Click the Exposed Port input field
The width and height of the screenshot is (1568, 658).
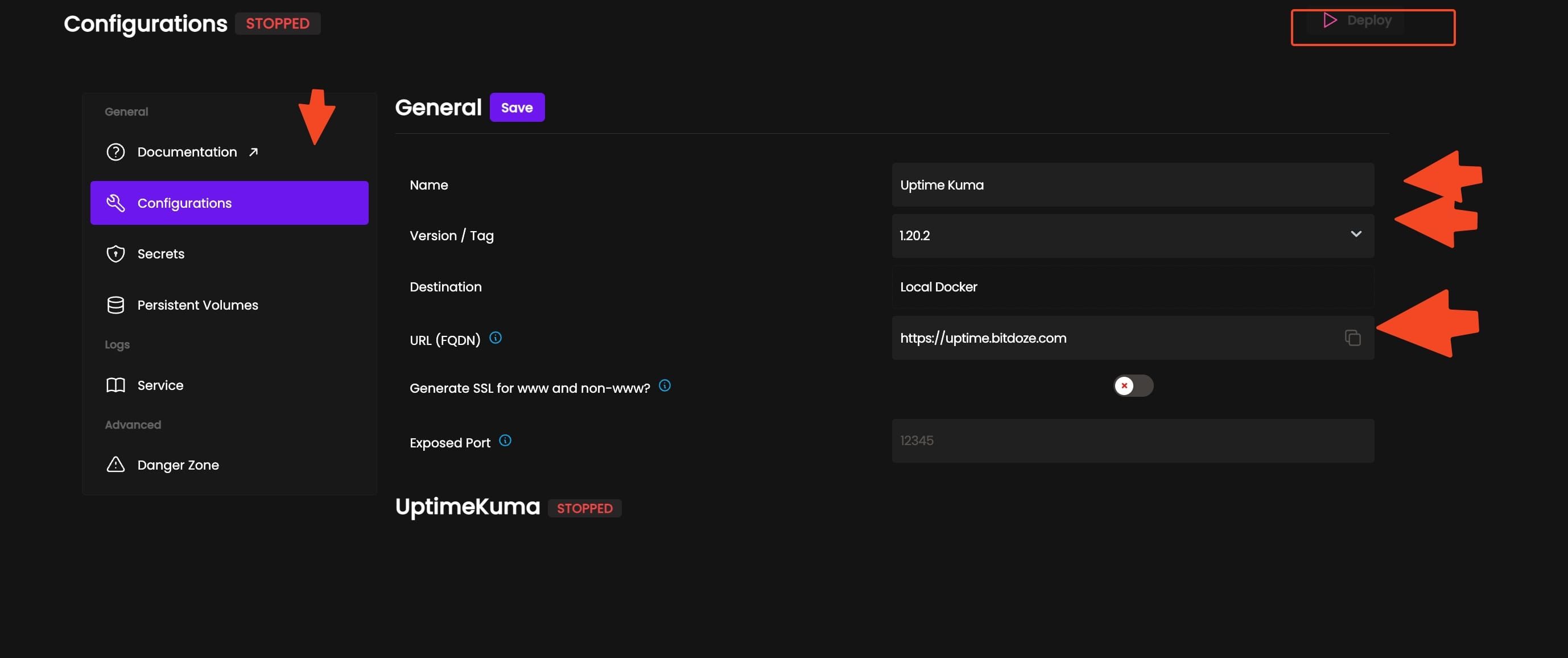[1132, 440]
